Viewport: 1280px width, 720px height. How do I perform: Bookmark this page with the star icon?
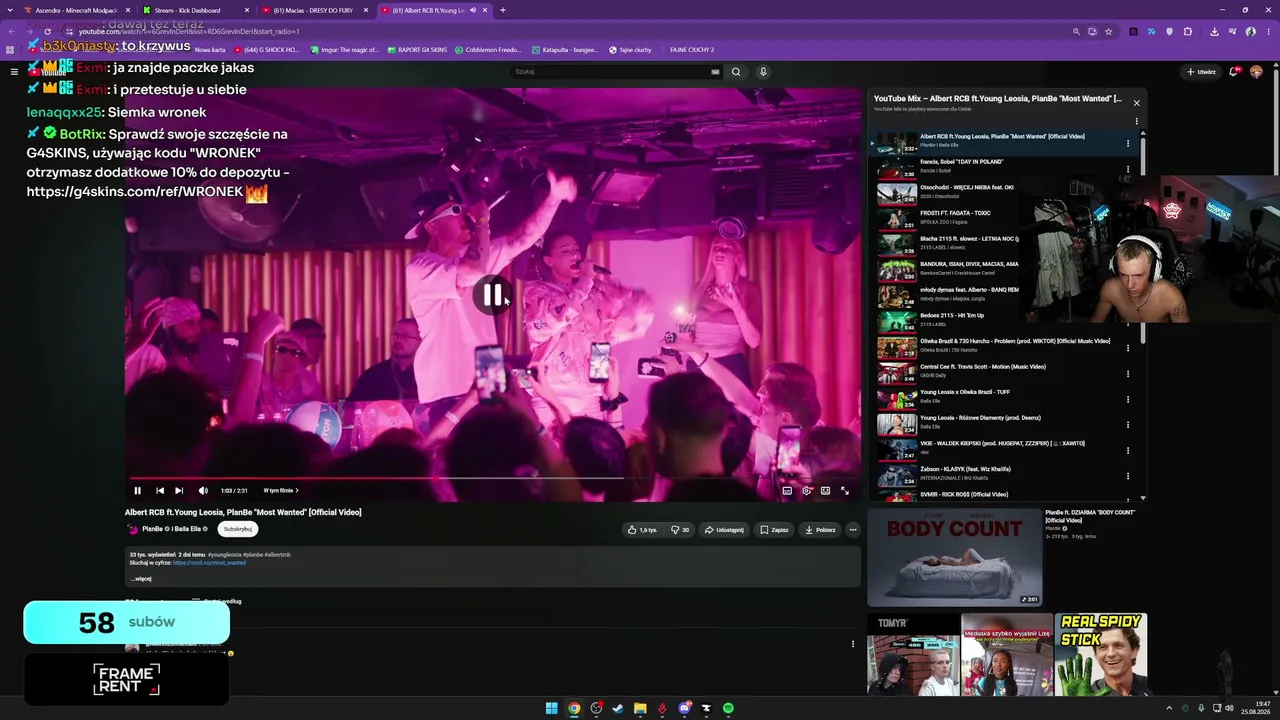point(1108,31)
